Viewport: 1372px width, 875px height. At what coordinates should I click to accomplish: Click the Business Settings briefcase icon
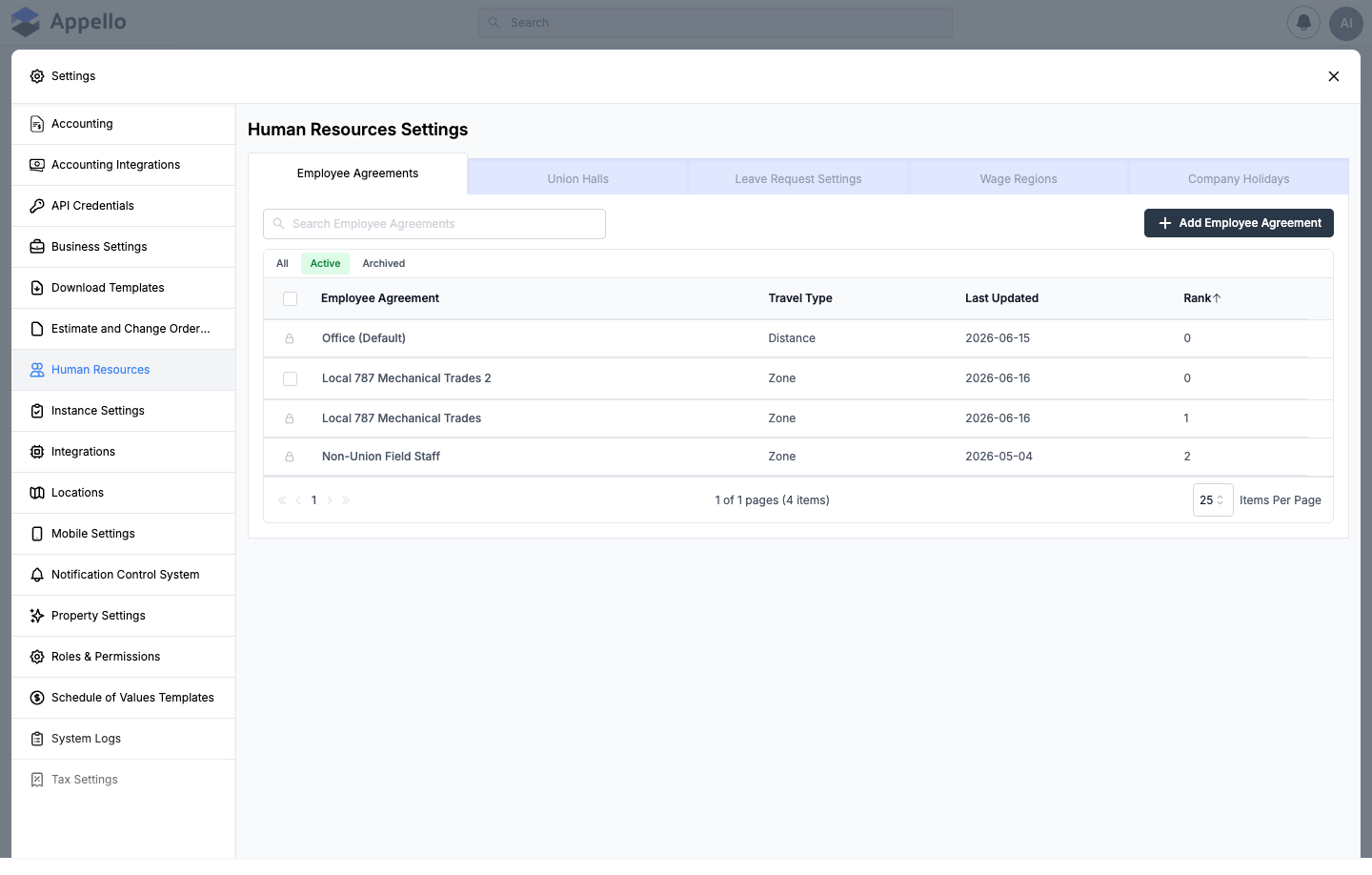(x=37, y=247)
